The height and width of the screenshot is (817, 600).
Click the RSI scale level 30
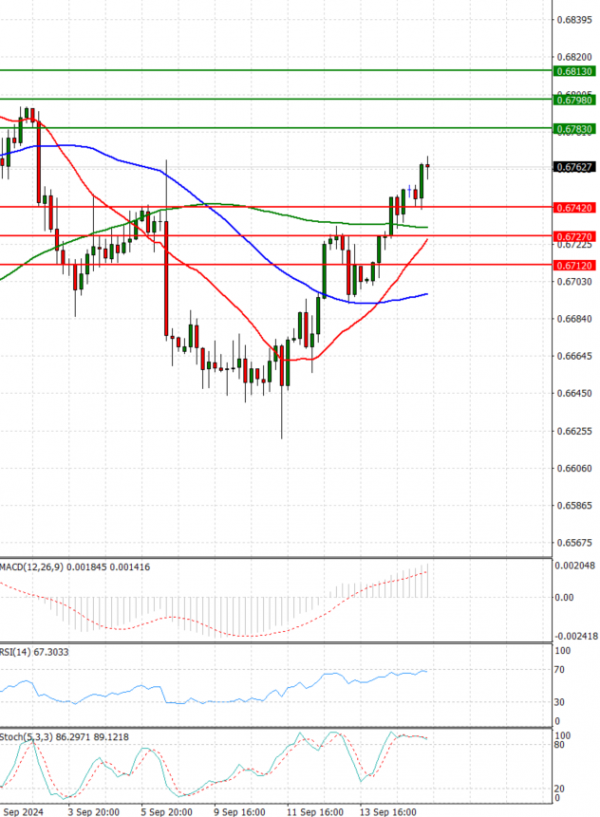pos(559,702)
